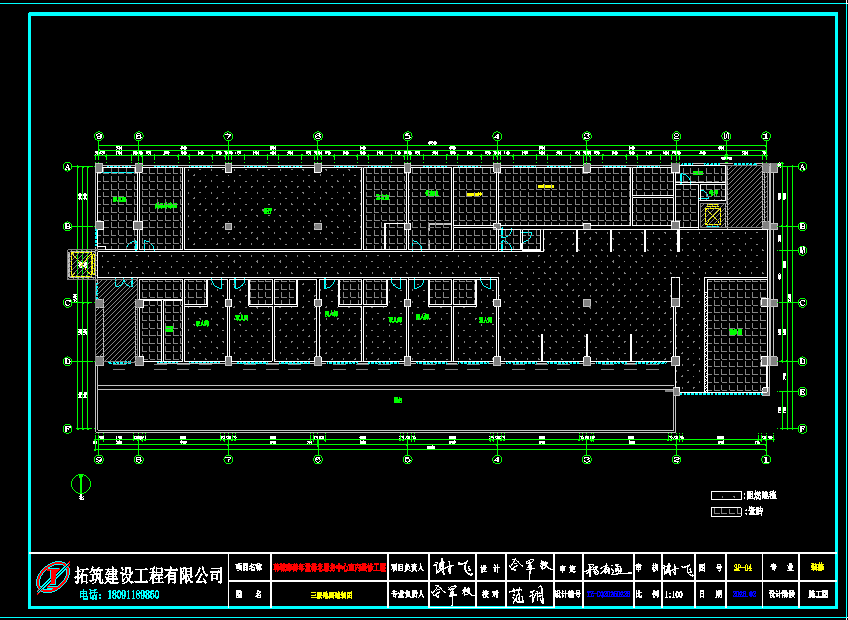The height and width of the screenshot is (620, 848).
Task: Click the company logo in the title block
Action: click(x=52, y=578)
